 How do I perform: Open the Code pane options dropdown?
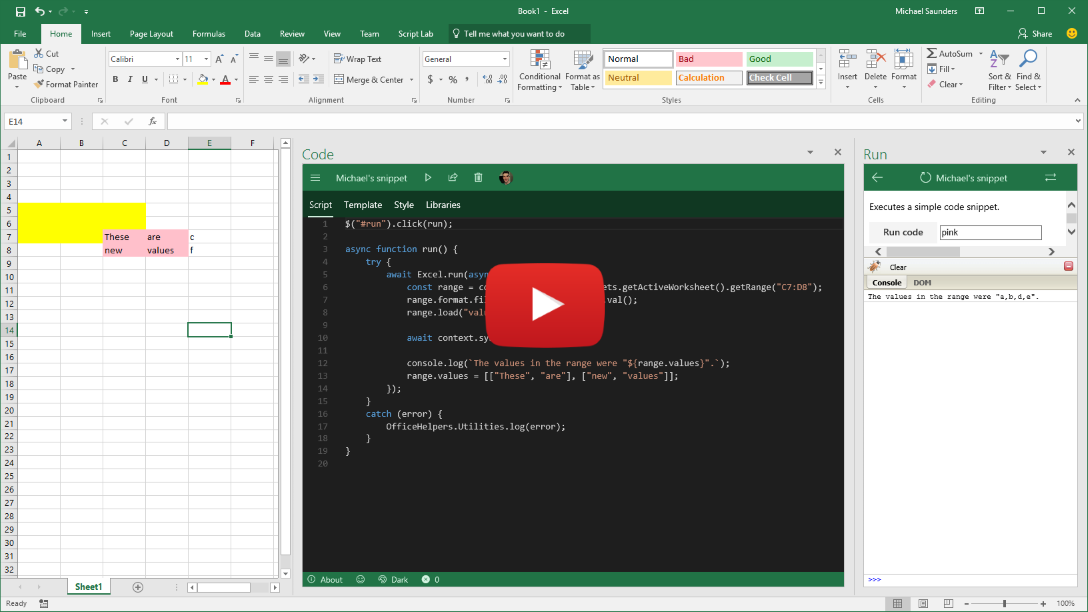[810, 152]
